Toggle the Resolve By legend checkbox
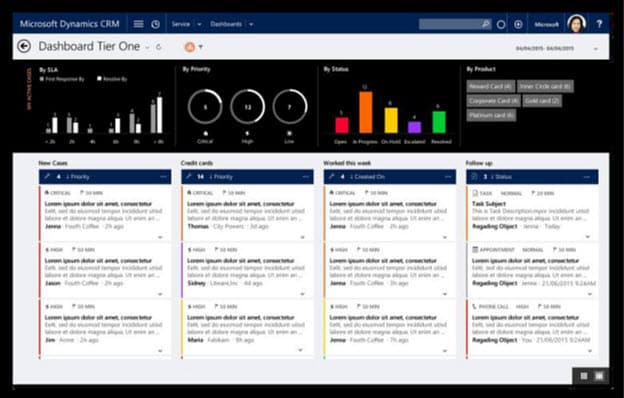This screenshot has height=398, width=624. pyautogui.click(x=99, y=79)
